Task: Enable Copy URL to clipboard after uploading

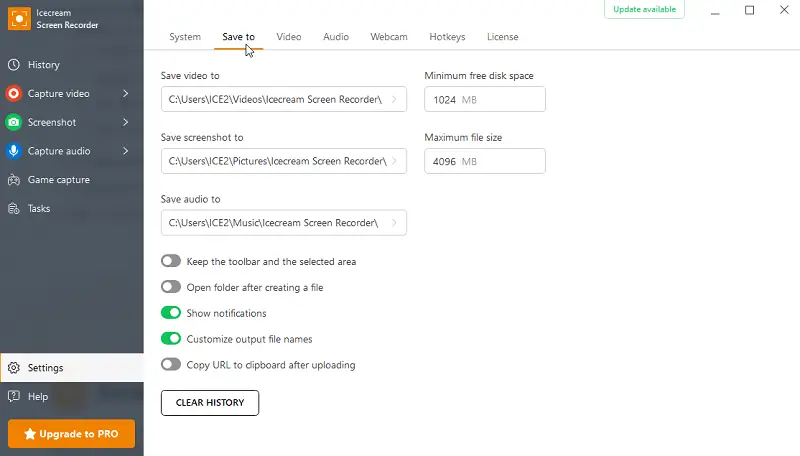Action: tap(171, 364)
